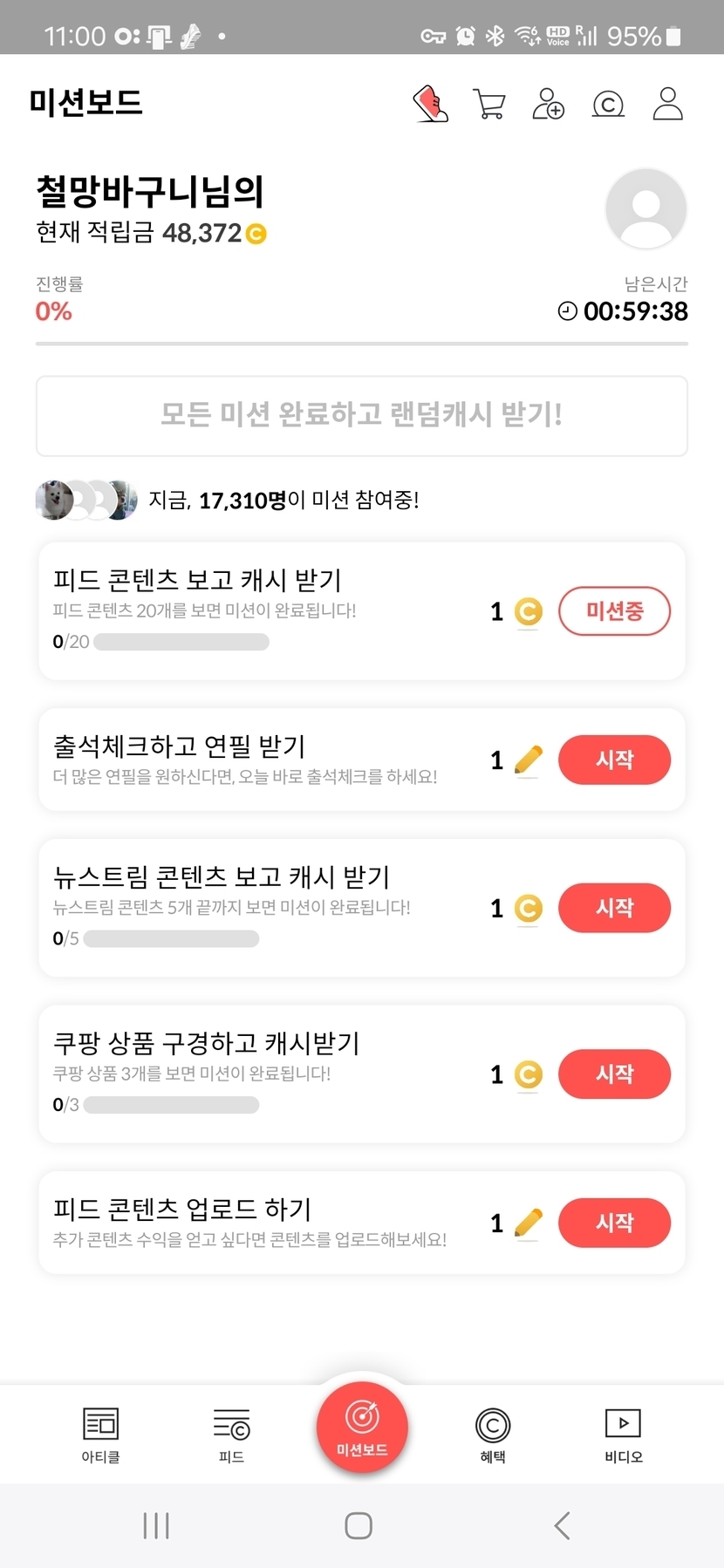This screenshot has height=1568, width=724.
Task: Tap the participant avatars next to 17,310명
Action: click(85, 500)
